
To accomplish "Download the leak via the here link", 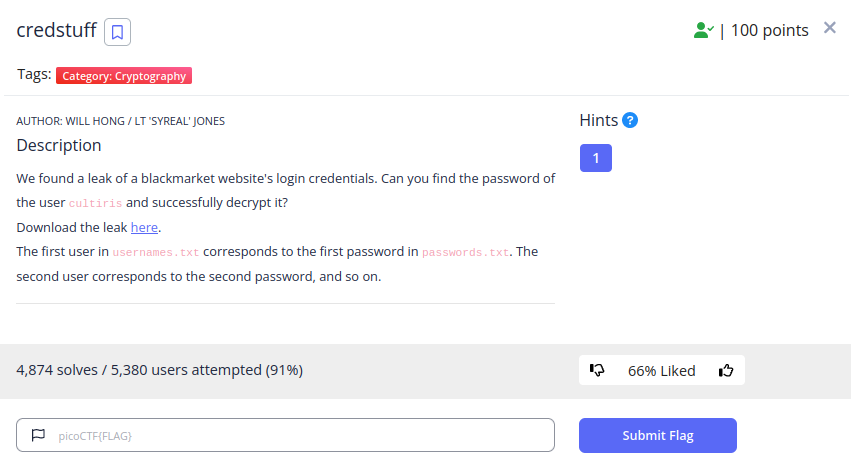I will (144, 227).
